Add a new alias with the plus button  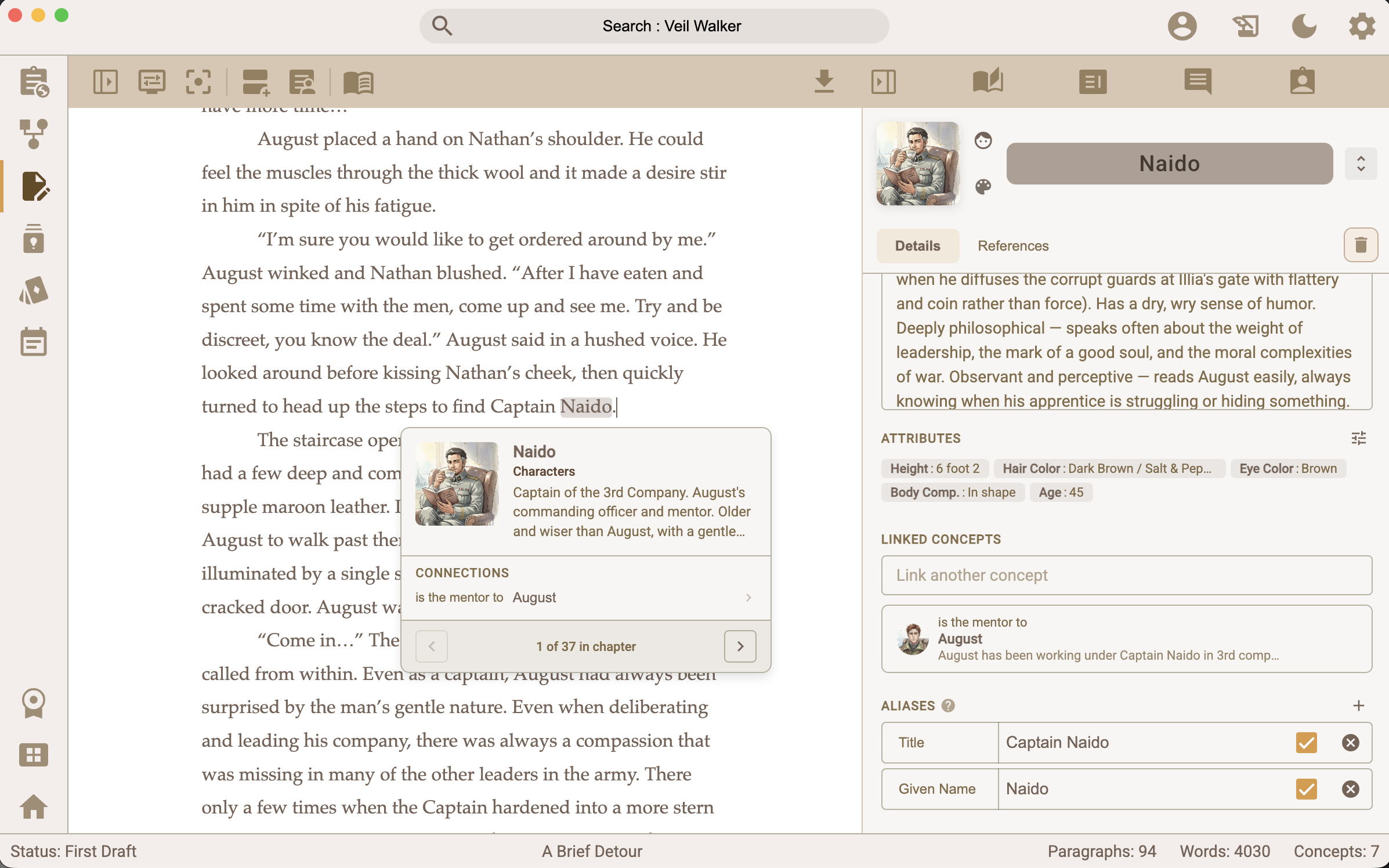[1359, 706]
